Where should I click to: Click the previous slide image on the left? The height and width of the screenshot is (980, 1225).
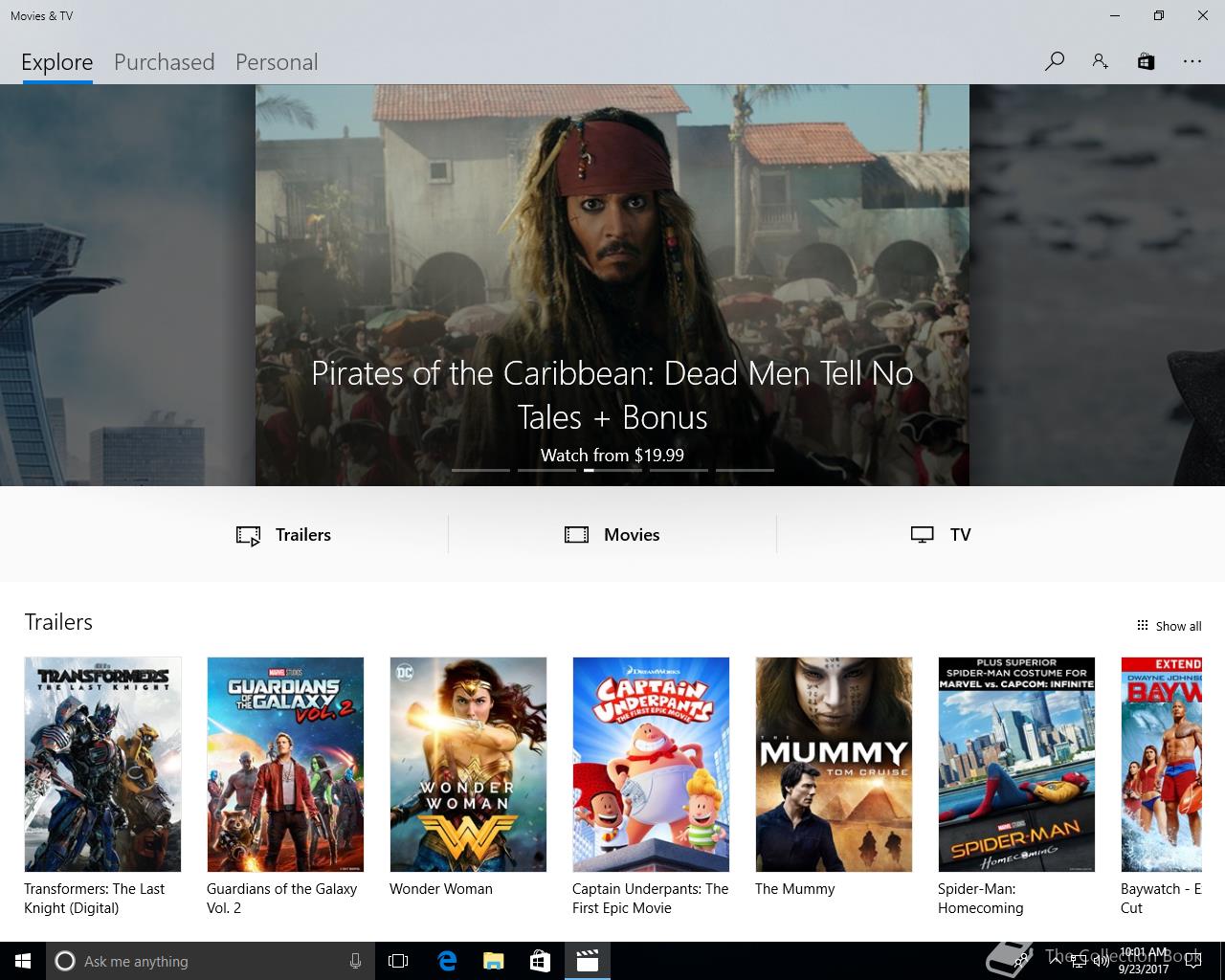(x=127, y=285)
